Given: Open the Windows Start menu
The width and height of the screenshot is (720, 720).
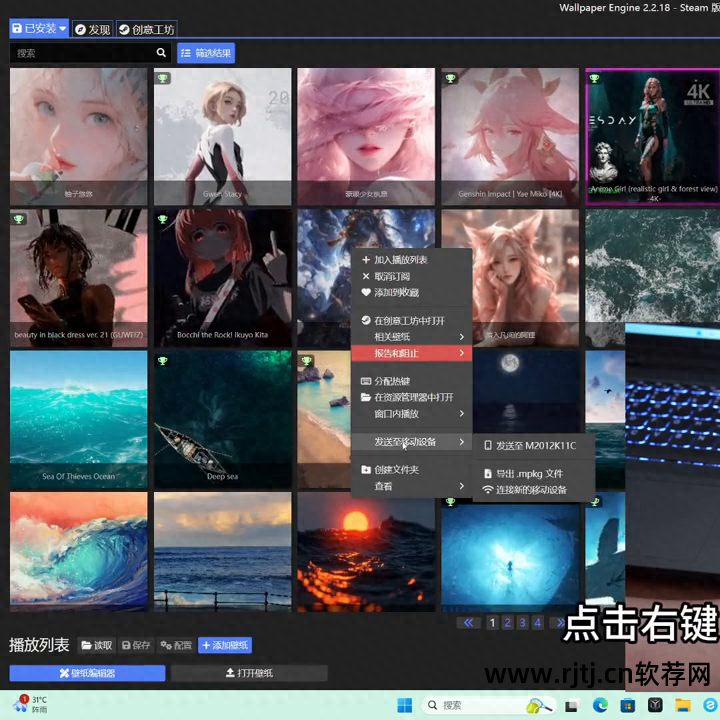Looking at the screenshot, I should click(405, 705).
